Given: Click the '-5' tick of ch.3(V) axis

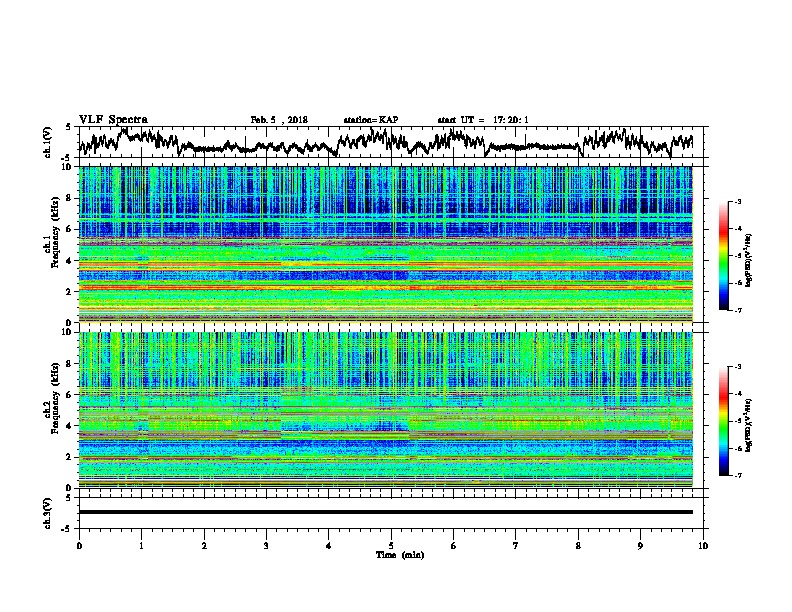Looking at the screenshot, I should tap(66, 529).
